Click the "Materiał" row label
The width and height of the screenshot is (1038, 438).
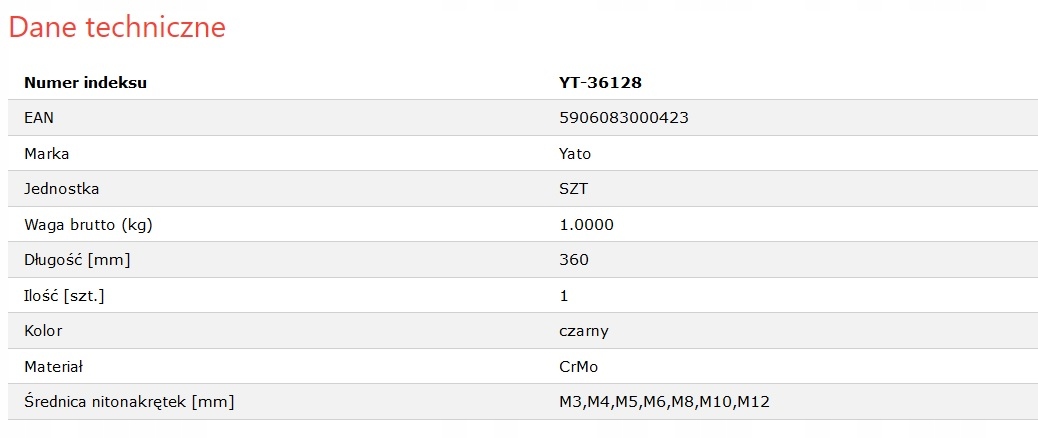point(54,367)
